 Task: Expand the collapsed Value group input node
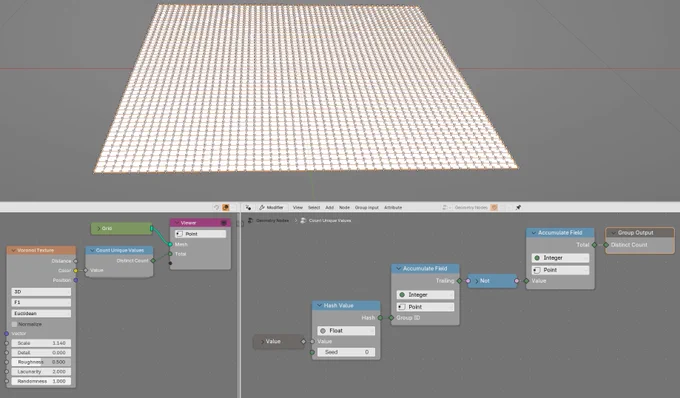[262, 342]
